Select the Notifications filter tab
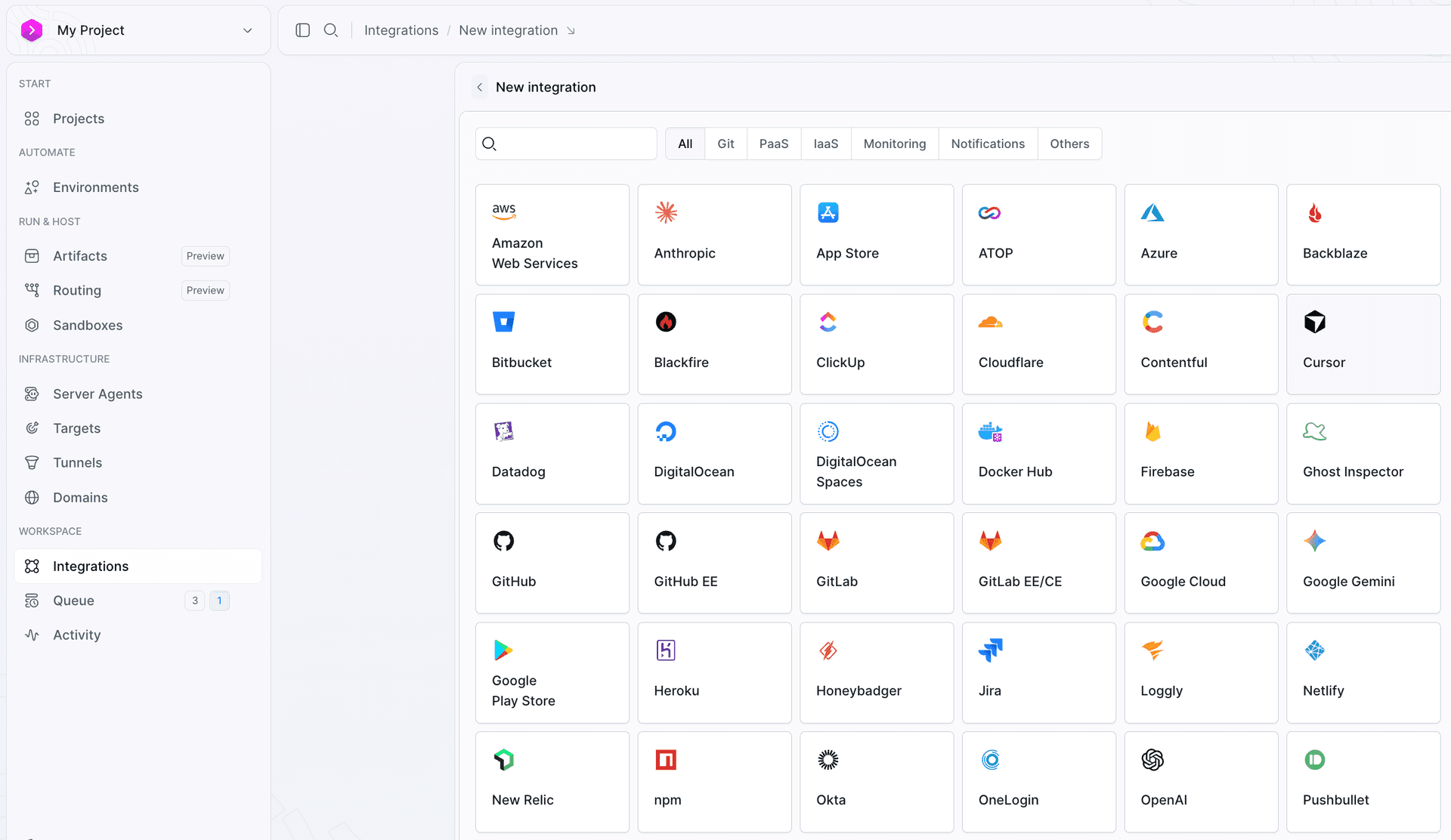Viewport: 1451px width, 840px height. (988, 144)
